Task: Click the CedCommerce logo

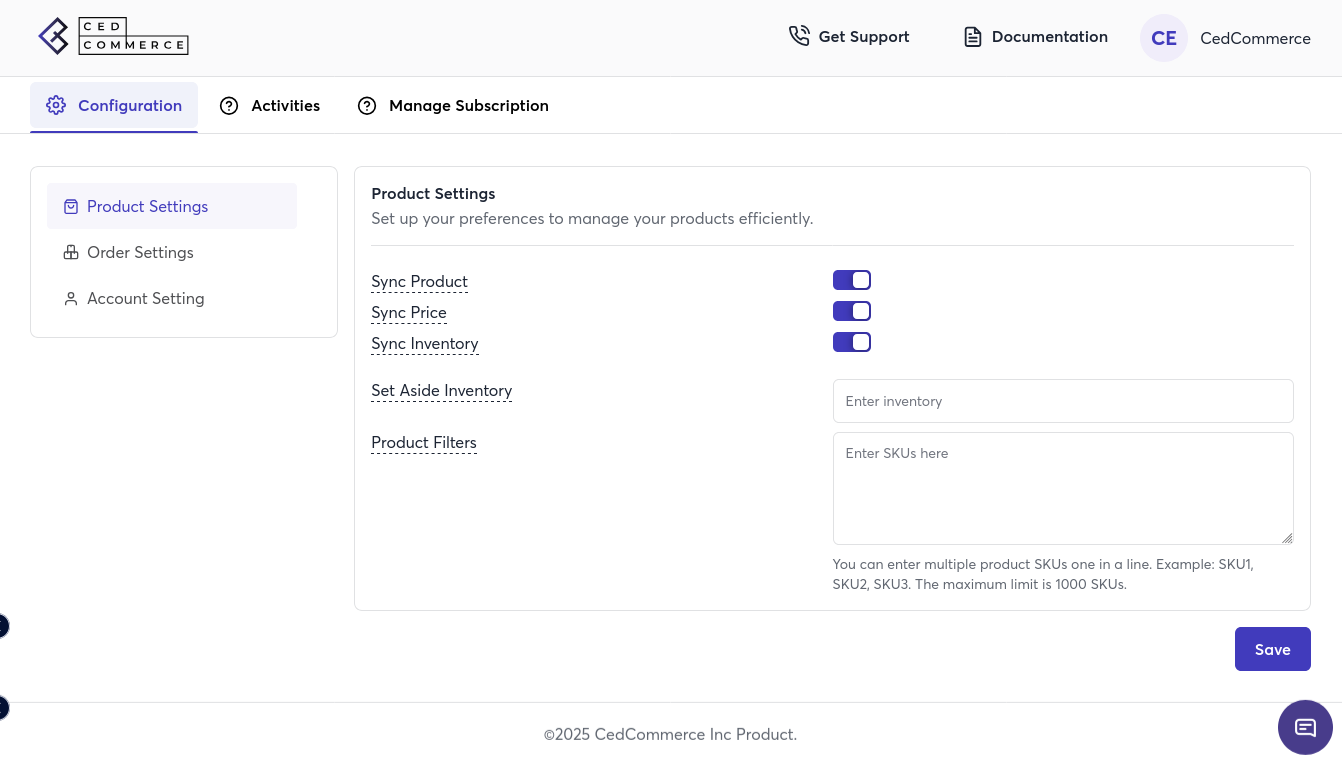Action: tap(113, 37)
